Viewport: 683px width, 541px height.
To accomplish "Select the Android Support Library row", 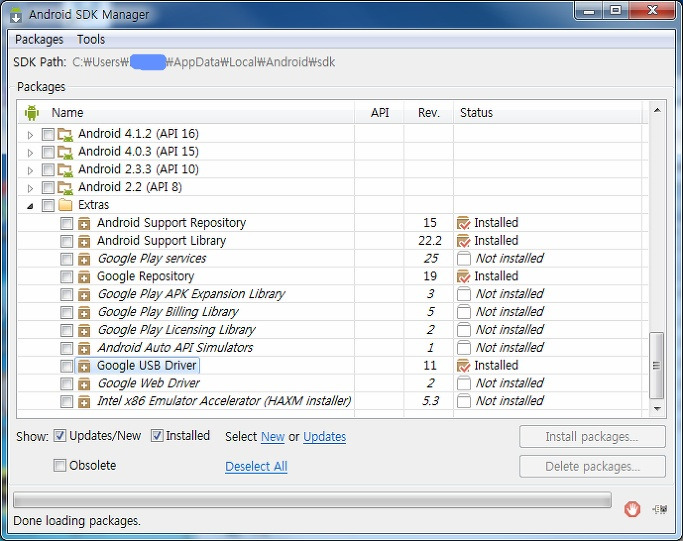I will 333,241.
